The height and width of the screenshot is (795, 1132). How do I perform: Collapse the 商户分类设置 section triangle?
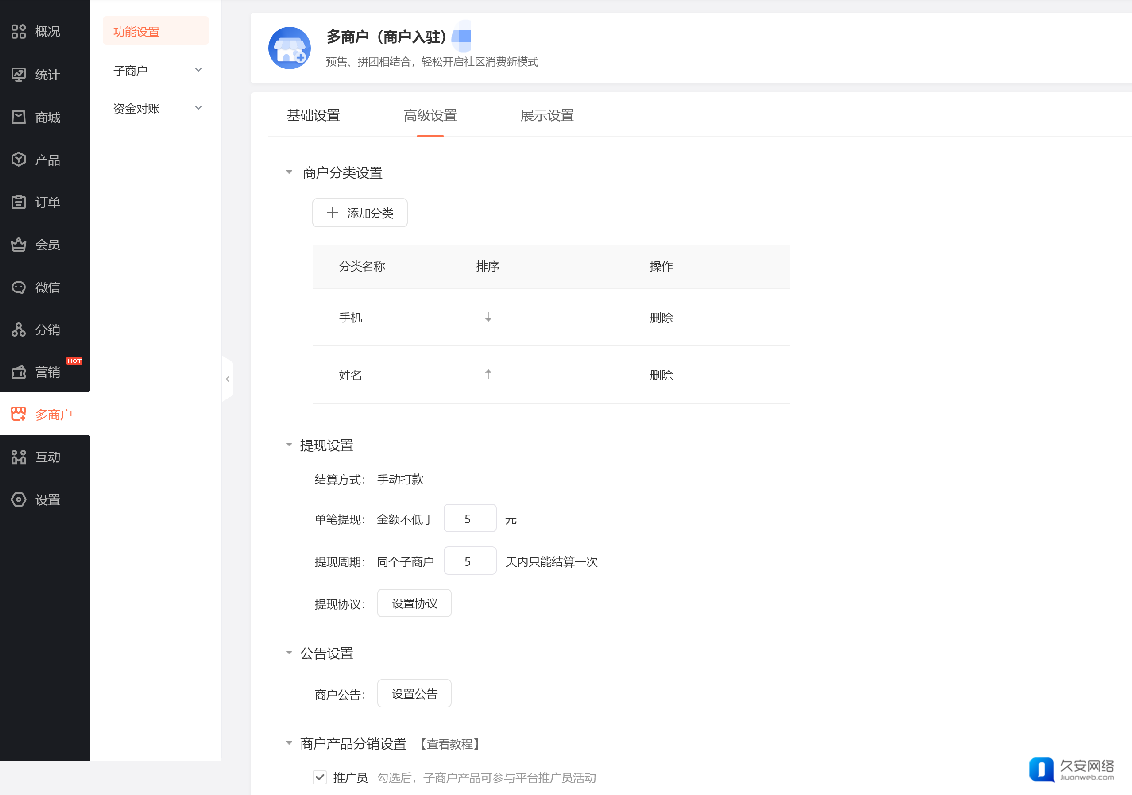click(289, 172)
